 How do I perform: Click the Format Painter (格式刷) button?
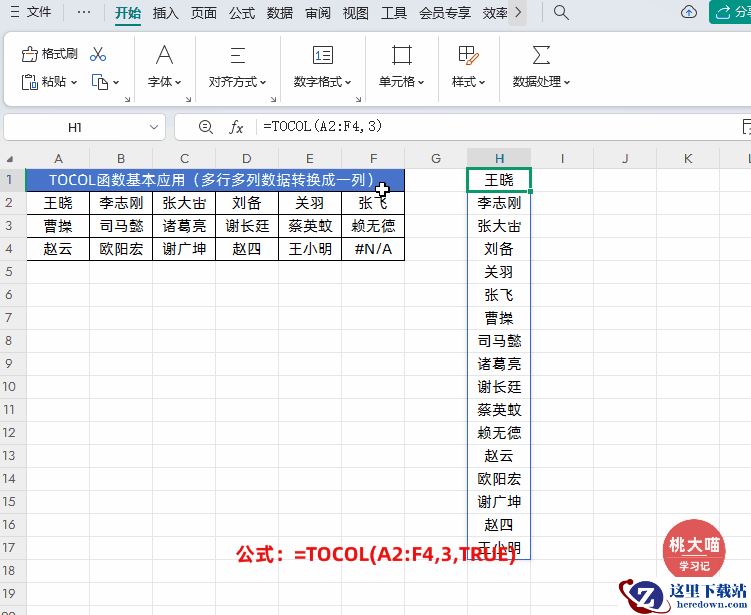pyautogui.click(x=50, y=54)
